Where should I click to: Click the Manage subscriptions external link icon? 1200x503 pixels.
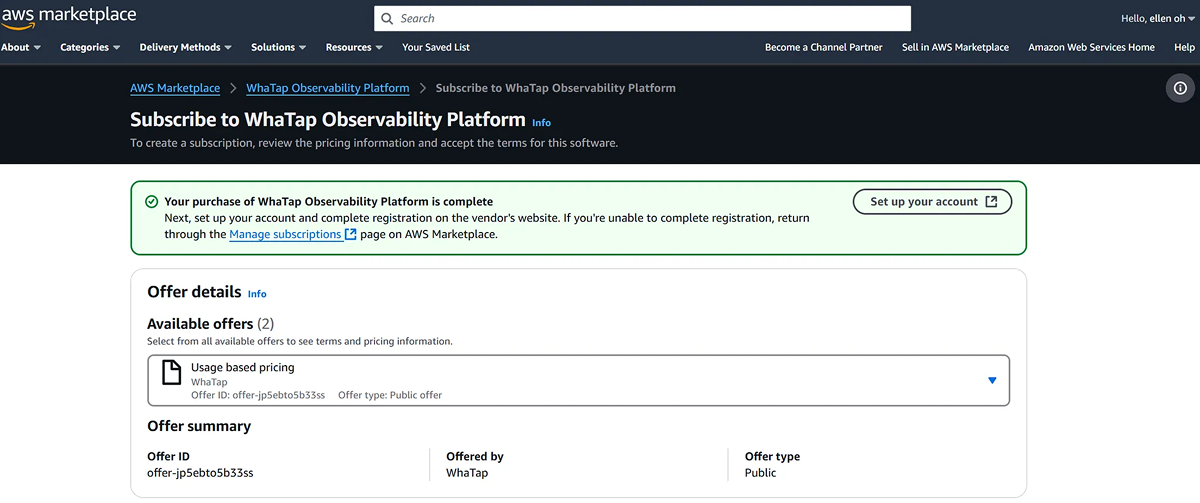click(x=351, y=234)
